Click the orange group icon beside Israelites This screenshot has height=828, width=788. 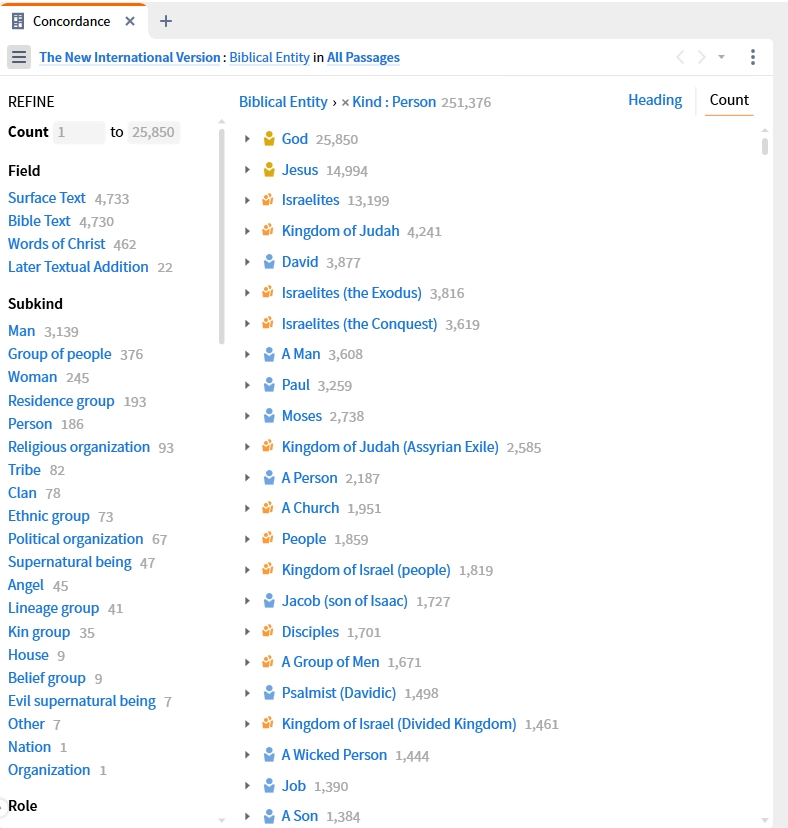tap(268, 200)
